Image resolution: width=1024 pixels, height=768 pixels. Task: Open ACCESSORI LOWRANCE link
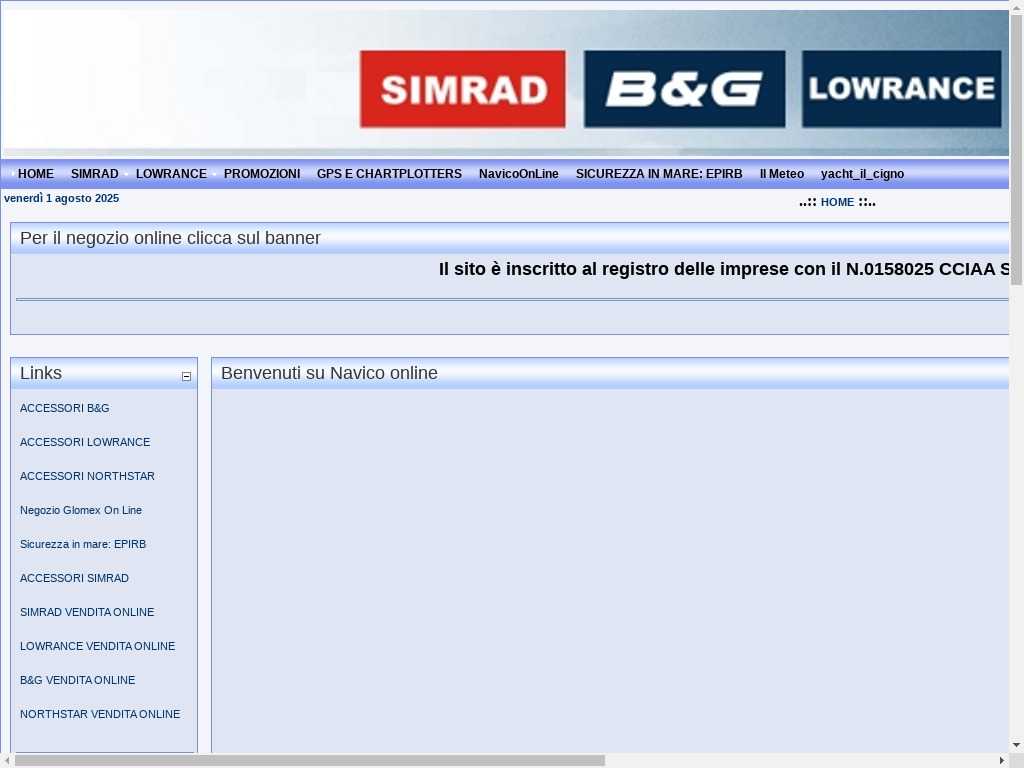pyautogui.click(x=85, y=442)
